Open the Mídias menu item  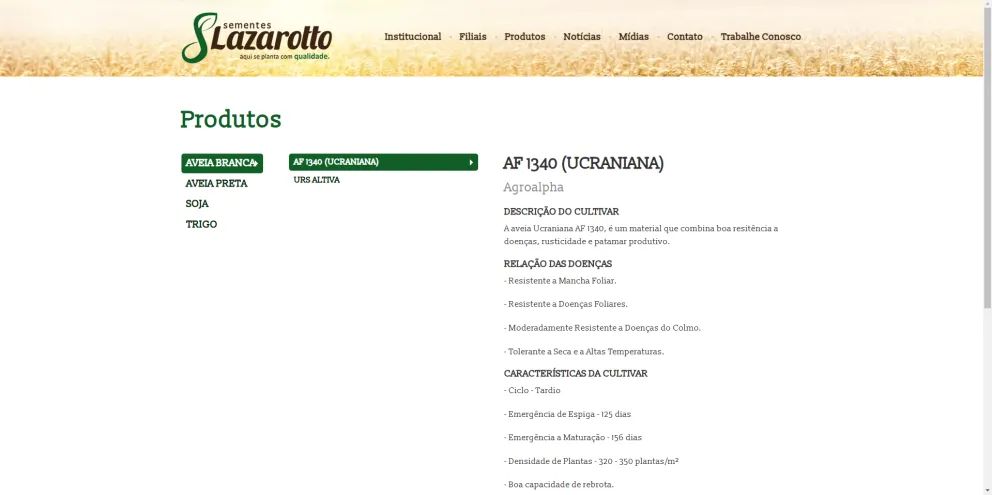point(633,37)
